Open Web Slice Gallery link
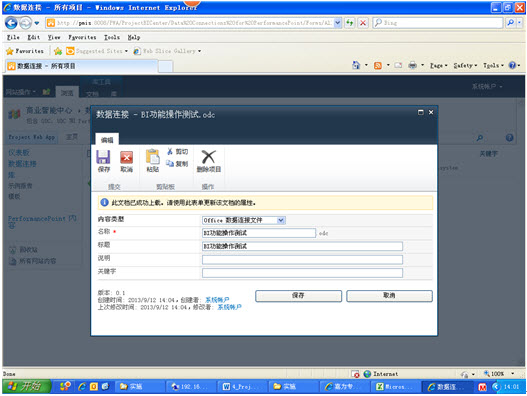Image resolution: width=527 pixels, height=396 pixels. tap(167, 51)
